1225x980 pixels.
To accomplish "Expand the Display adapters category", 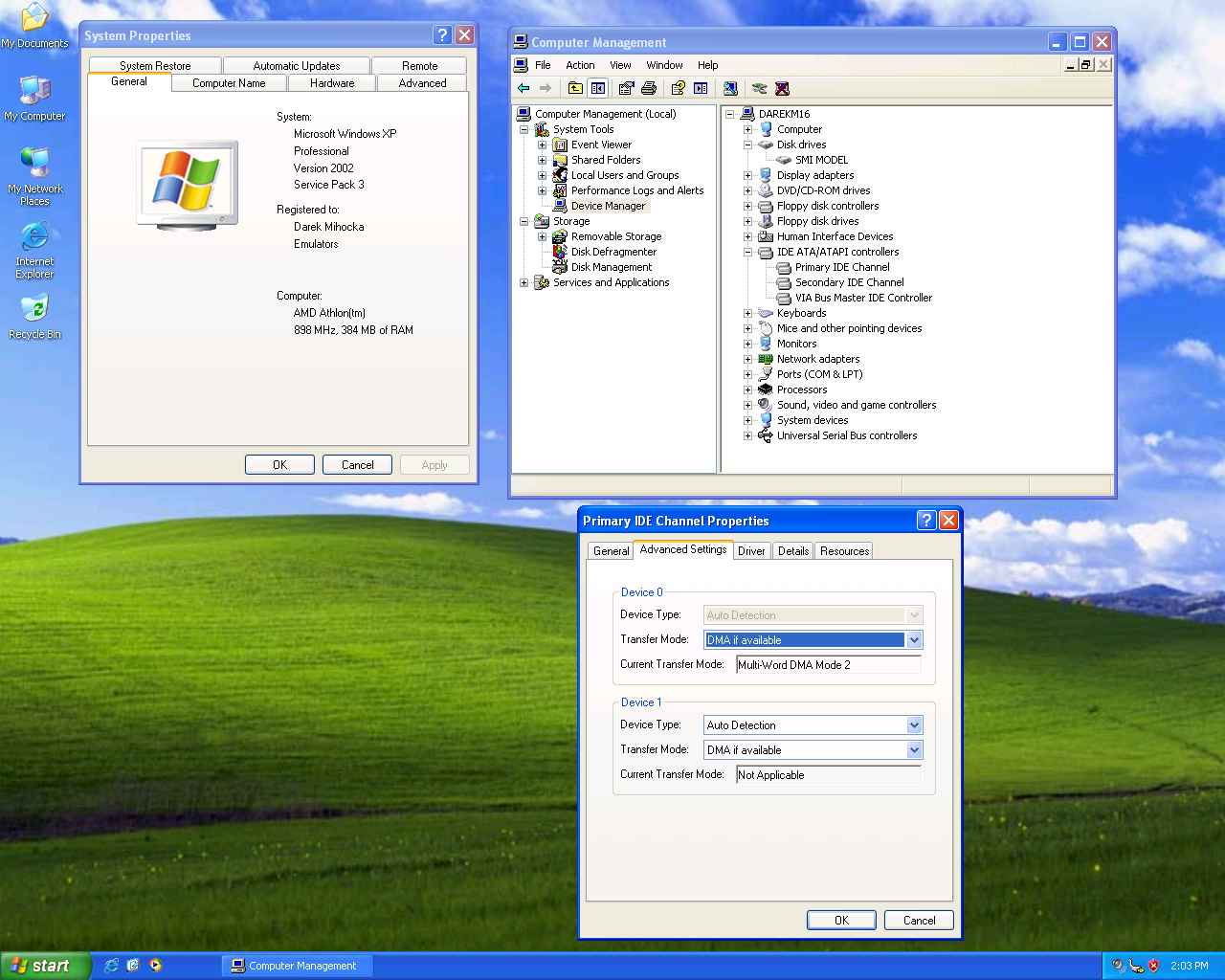I will (747, 175).
